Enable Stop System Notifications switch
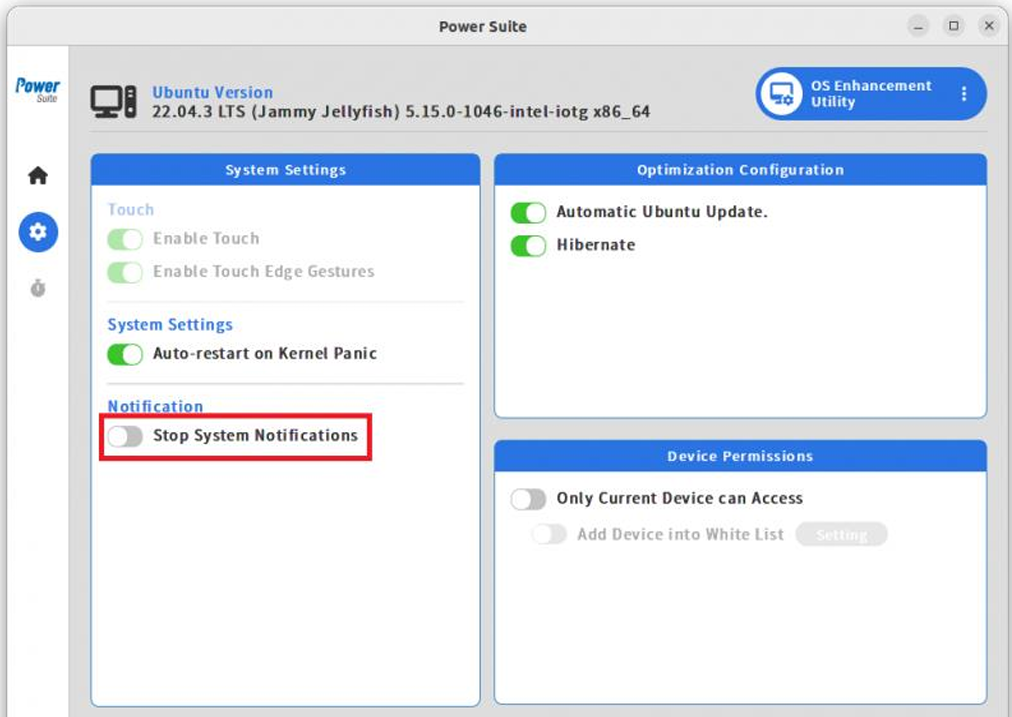This screenshot has height=717, width=1012. [x=125, y=436]
